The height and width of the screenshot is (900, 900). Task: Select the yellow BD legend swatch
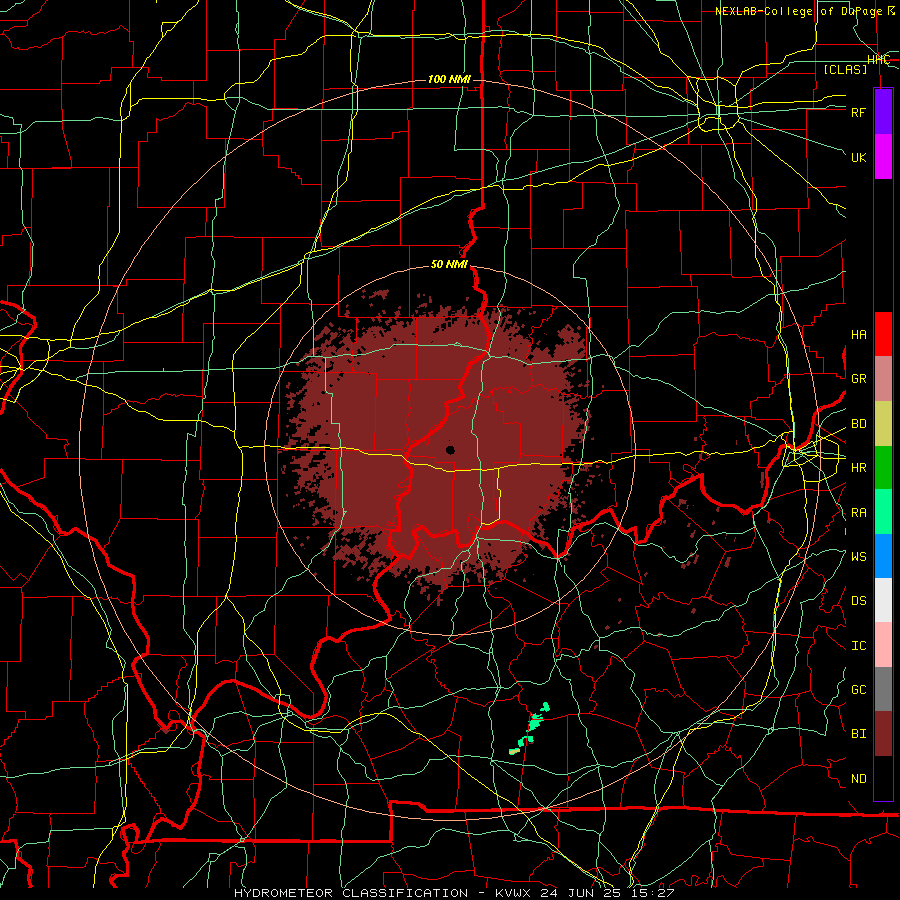tap(883, 423)
